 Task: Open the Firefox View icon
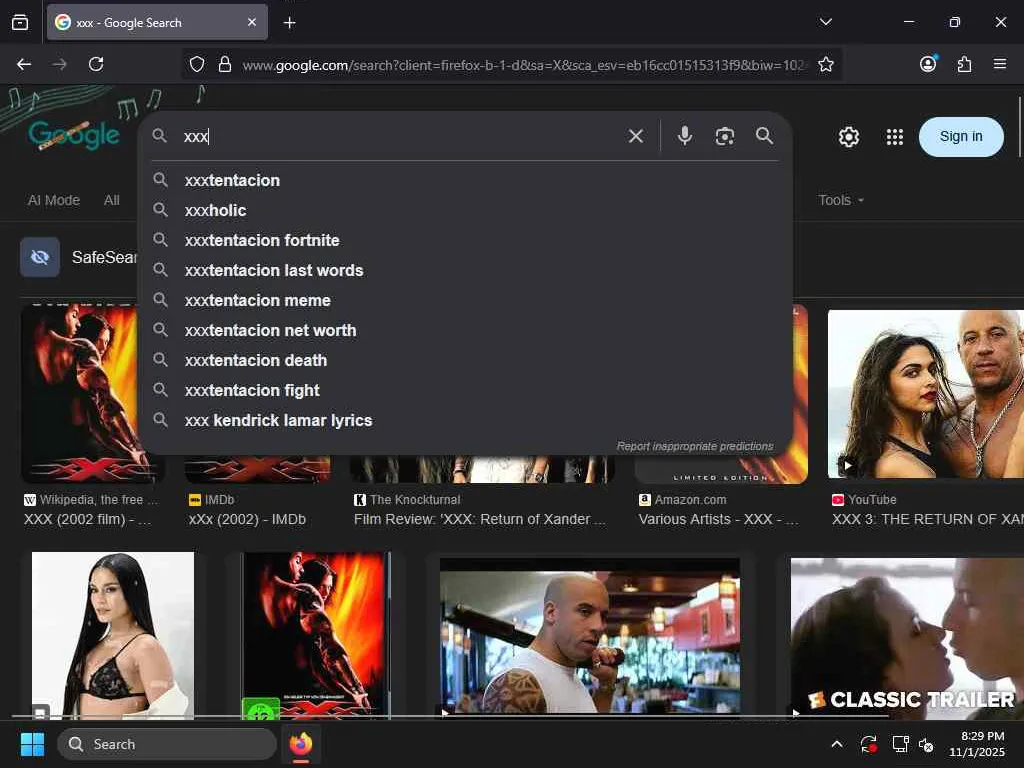pyautogui.click(x=20, y=22)
